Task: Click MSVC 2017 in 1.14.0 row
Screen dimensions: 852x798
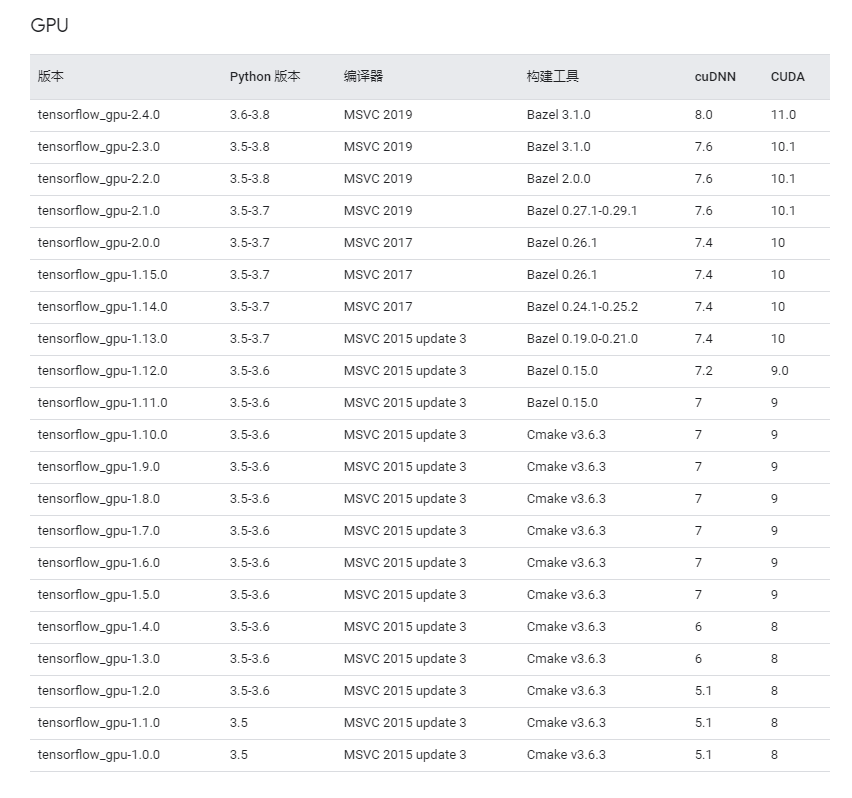Action: tap(378, 307)
